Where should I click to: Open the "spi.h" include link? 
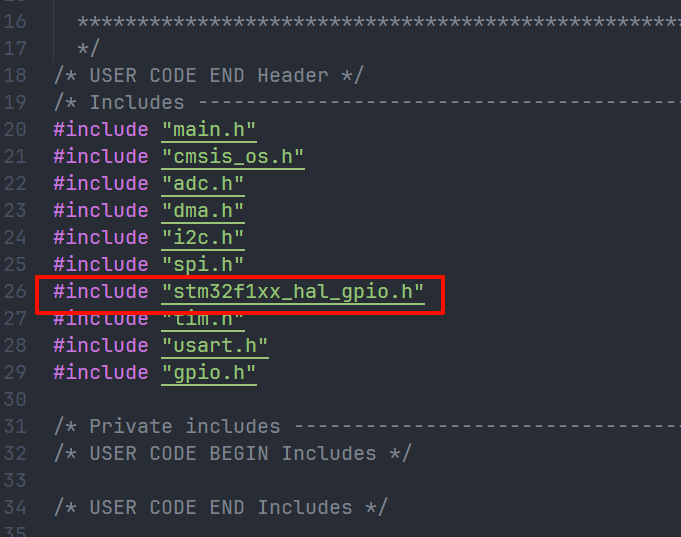coord(202,264)
